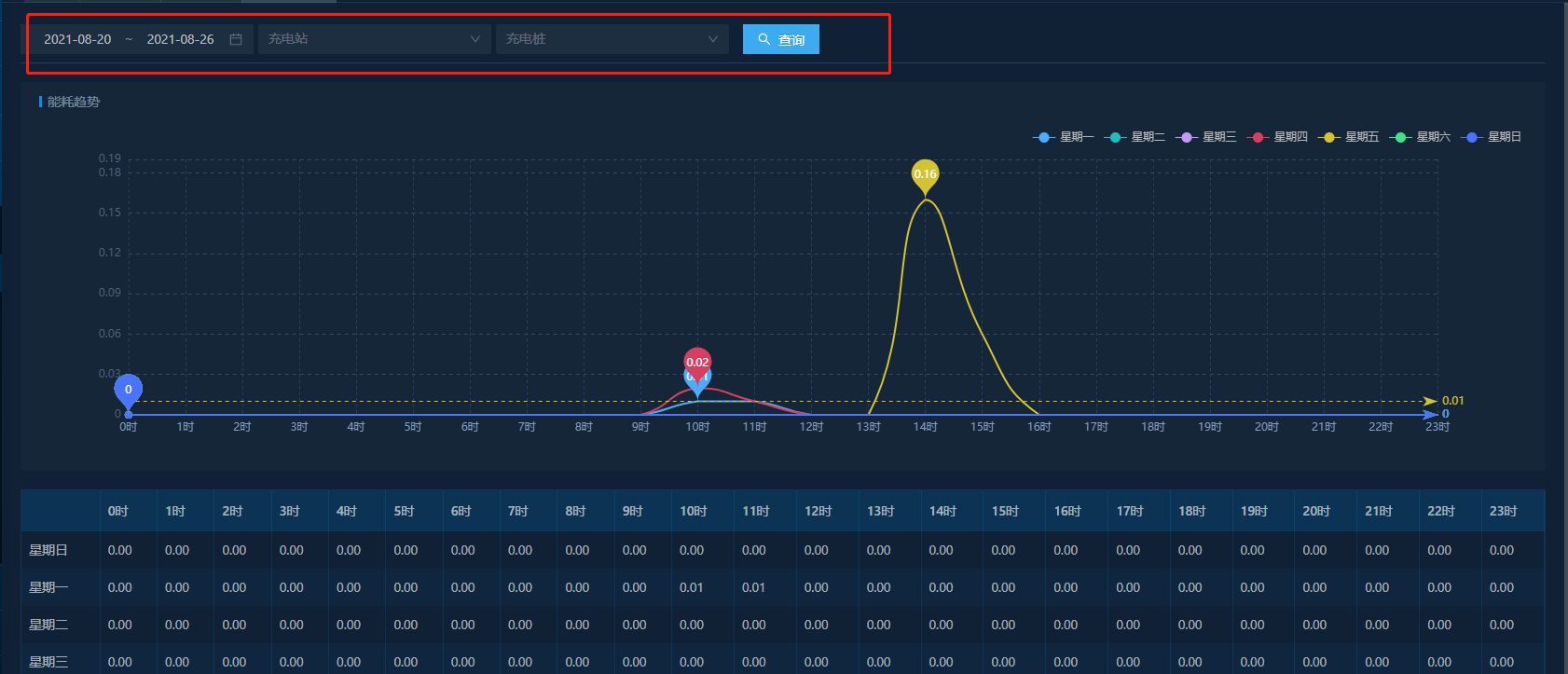The image size is (1568, 674).
Task: Click the 14时 column header in table
Action: (942, 511)
